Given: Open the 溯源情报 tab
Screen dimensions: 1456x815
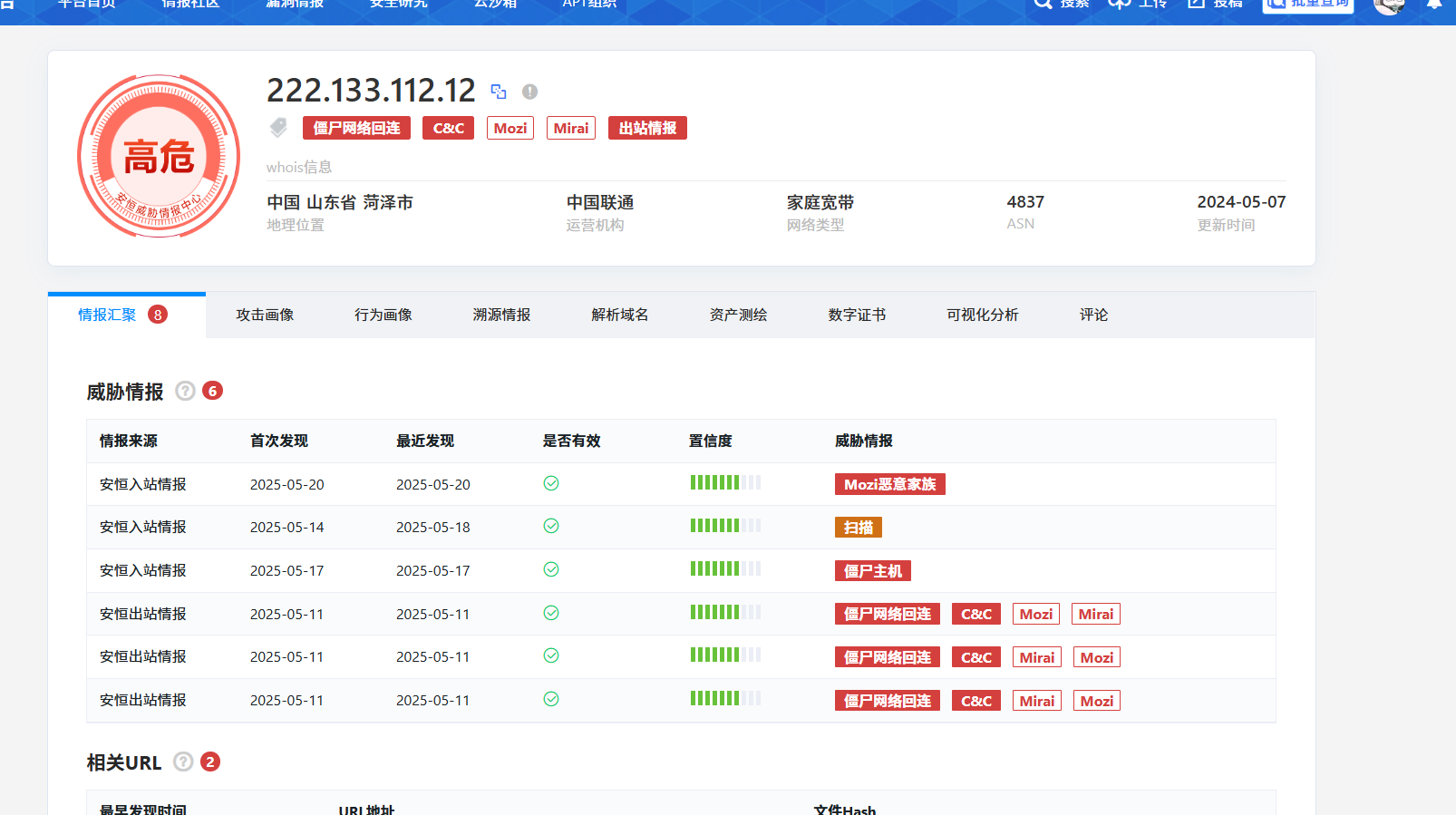Looking at the screenshot, I should [501, 315].
